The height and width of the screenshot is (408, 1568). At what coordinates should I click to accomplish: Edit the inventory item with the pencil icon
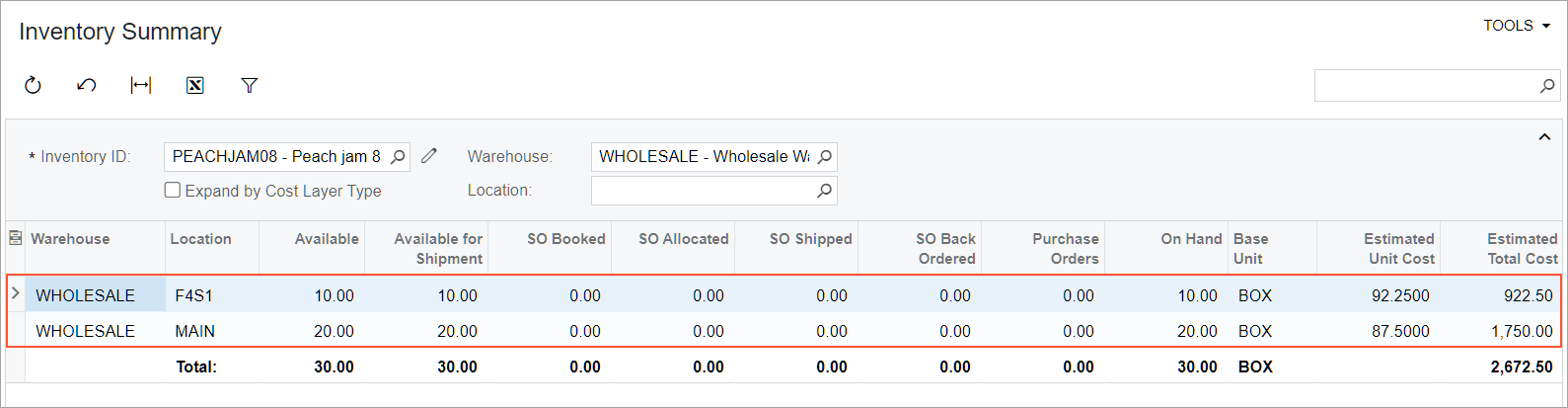coord(428,156)
